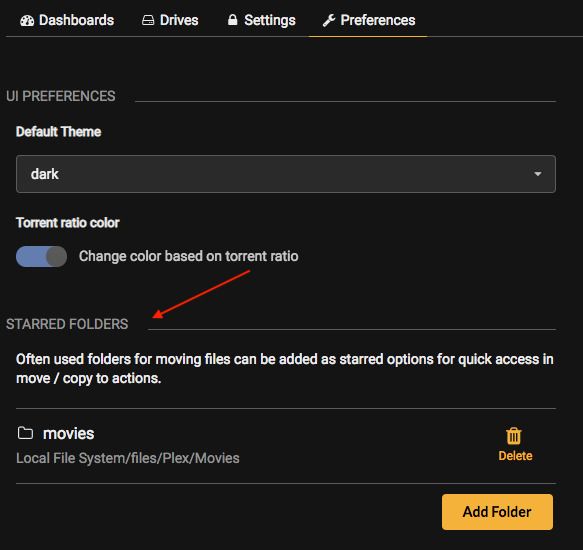Image resolution: width=583 pixels, height=550 pixels.
Task: Go to the Settings tab
Action: (261, 20)
